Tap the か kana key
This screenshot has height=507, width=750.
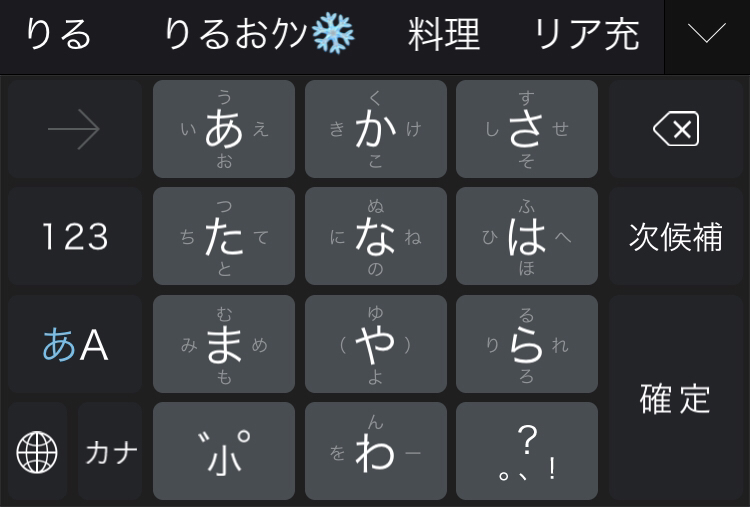point(376,129)
